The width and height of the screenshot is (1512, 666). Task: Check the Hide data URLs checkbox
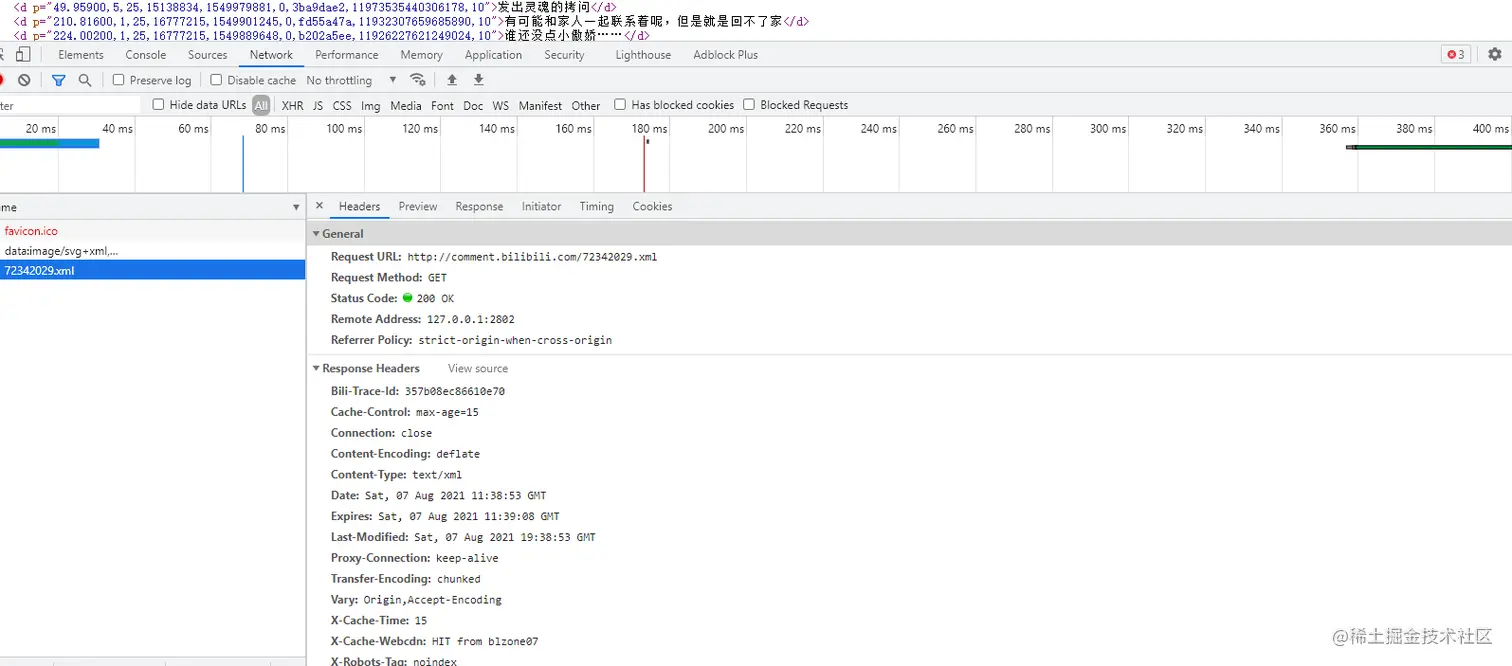click(x=158, y=104)
